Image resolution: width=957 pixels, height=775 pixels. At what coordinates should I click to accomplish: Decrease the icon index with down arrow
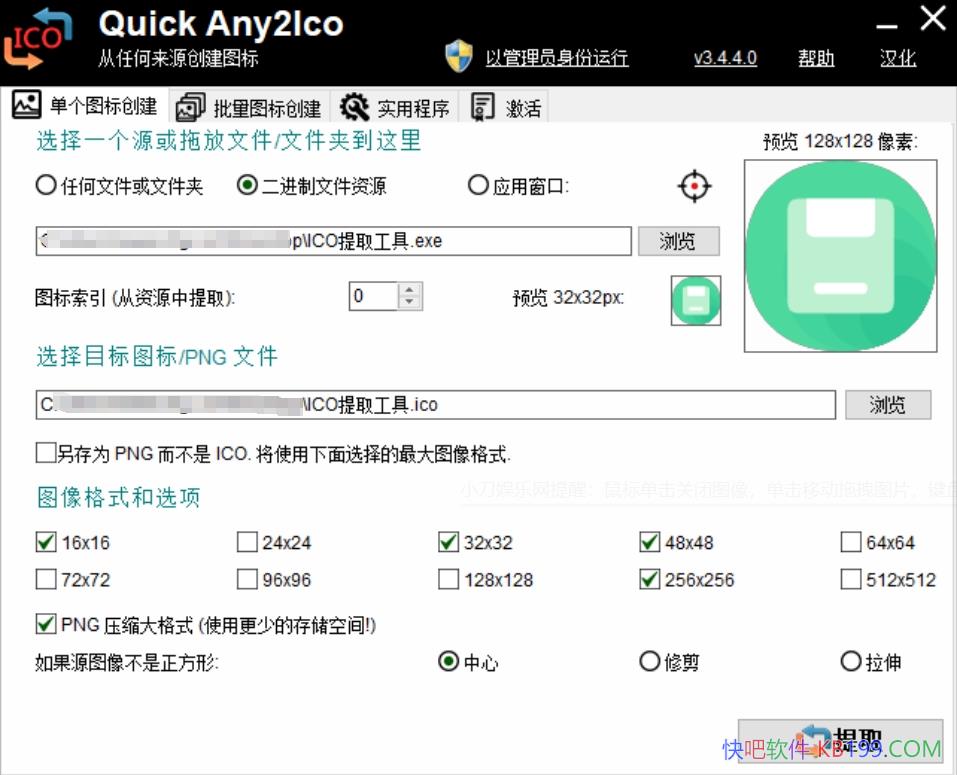click(x=410, y=302)
